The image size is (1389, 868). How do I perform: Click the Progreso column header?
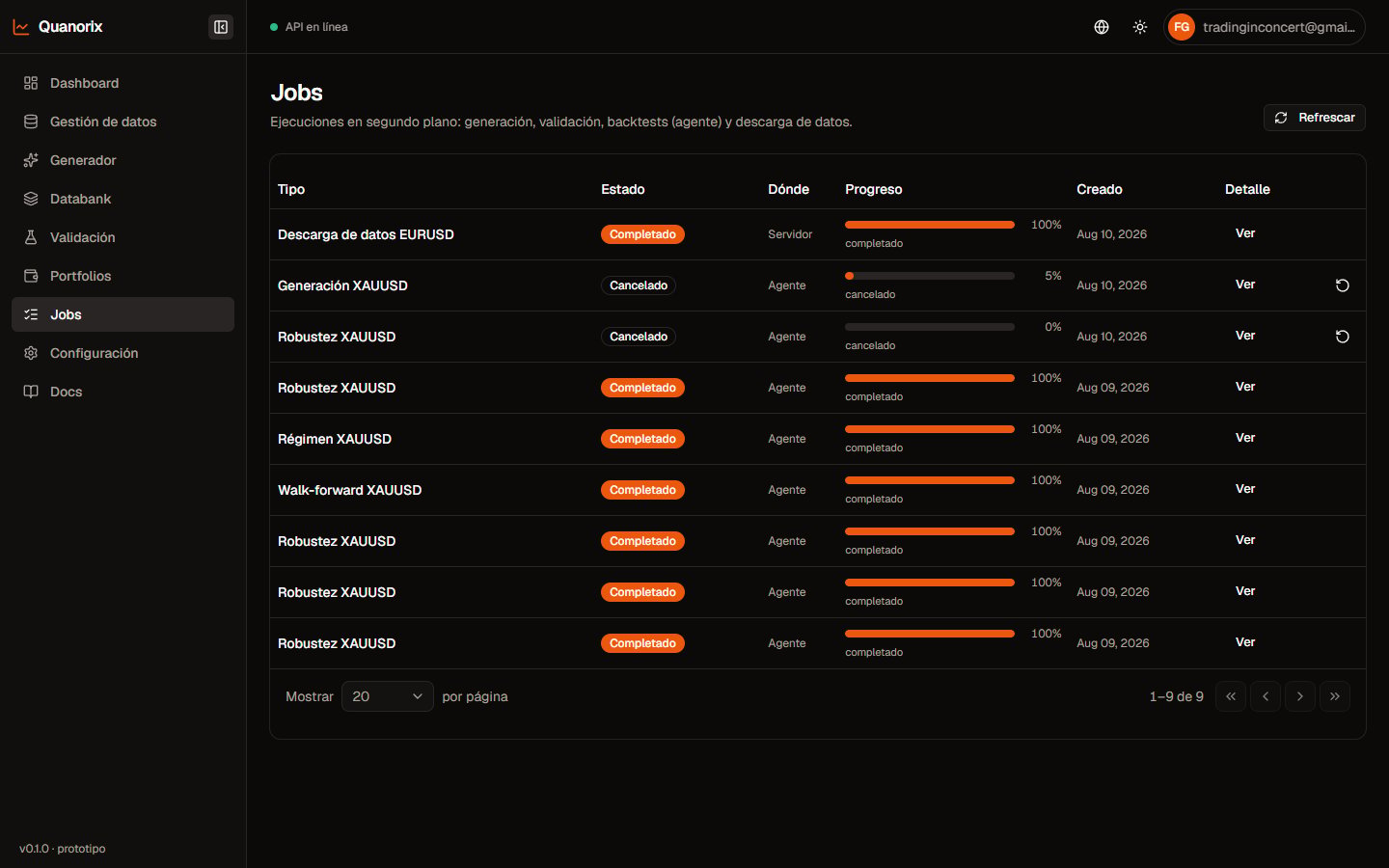point(874,189)
